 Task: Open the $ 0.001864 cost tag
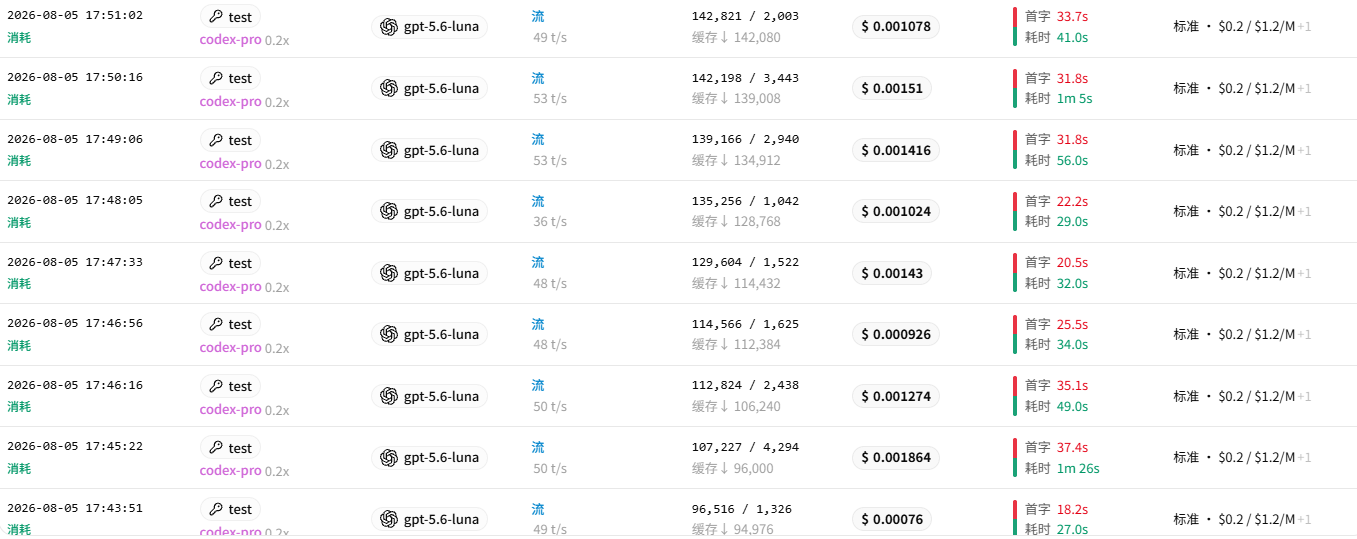tap(896, 457)
